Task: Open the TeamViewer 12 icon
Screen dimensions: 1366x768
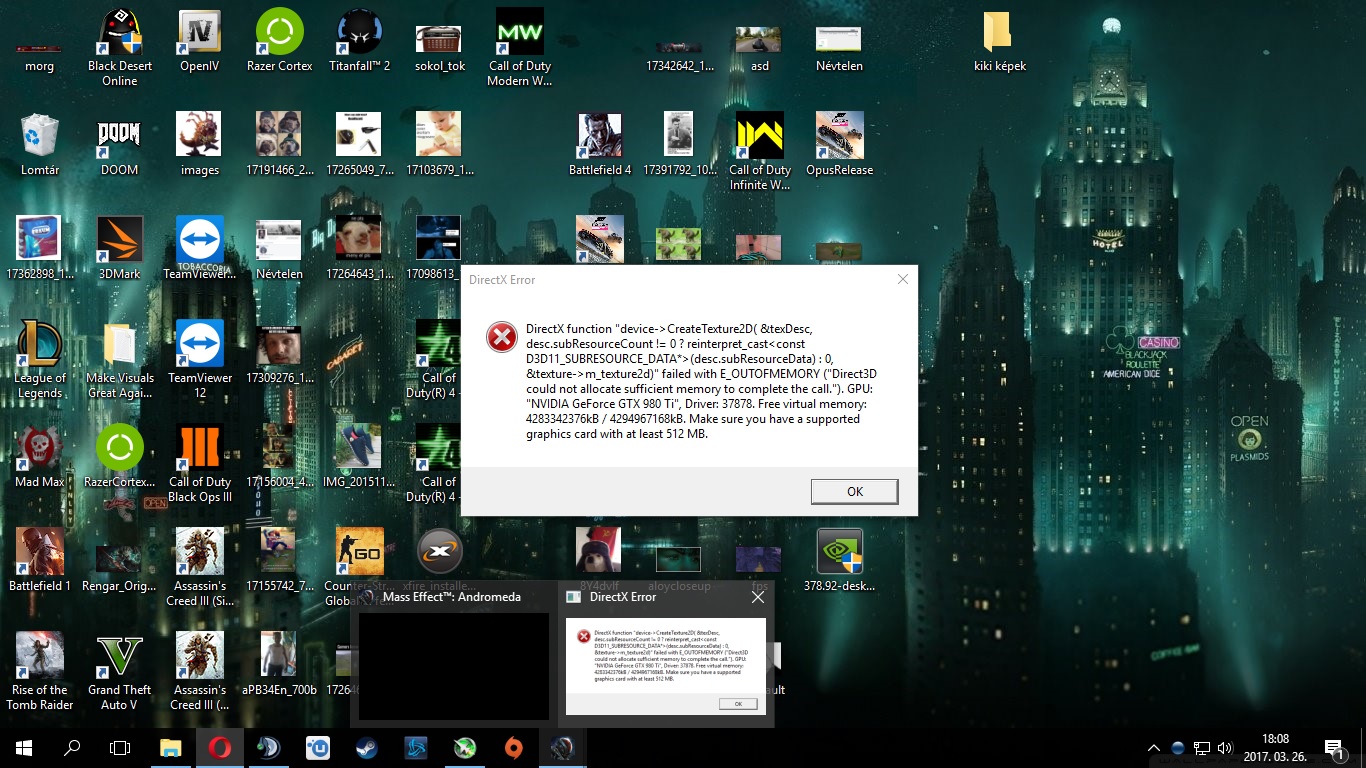Action: click(x=200, y=360)
